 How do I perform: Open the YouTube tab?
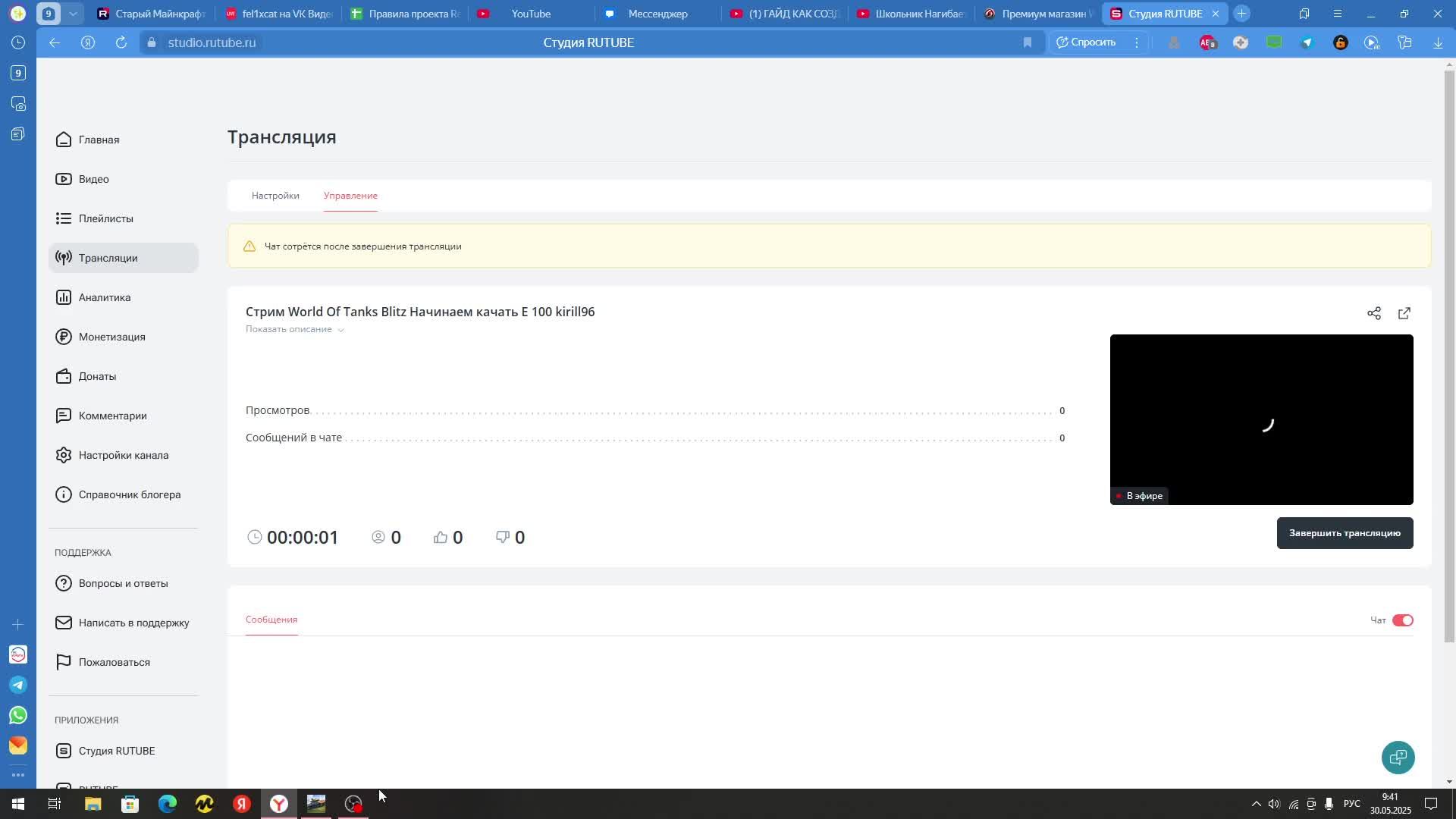point(530,14)
